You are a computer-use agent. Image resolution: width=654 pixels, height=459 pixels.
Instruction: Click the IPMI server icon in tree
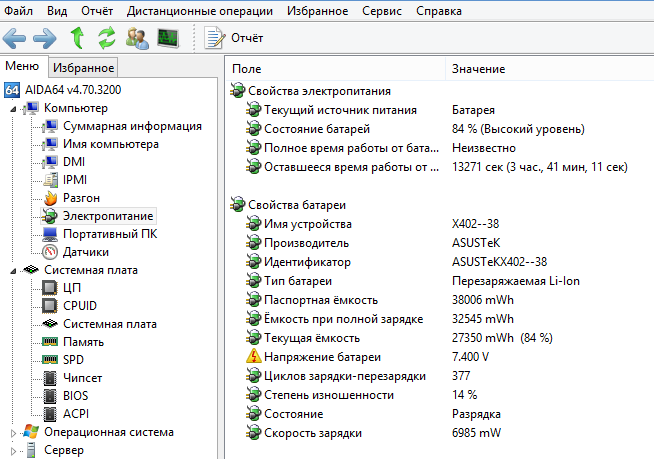coord(50,180)
